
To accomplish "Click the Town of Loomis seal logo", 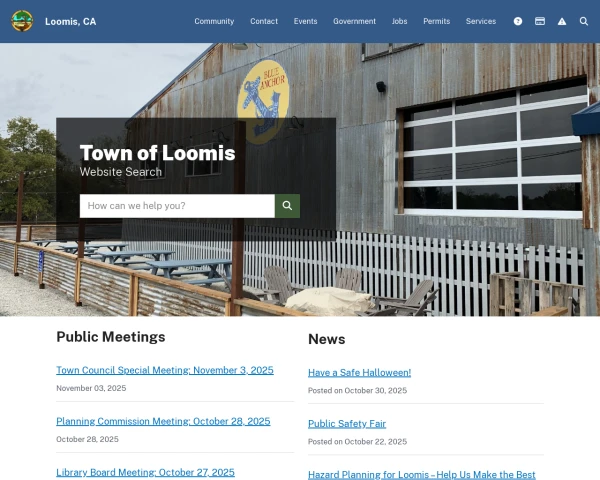I will 22,21.
